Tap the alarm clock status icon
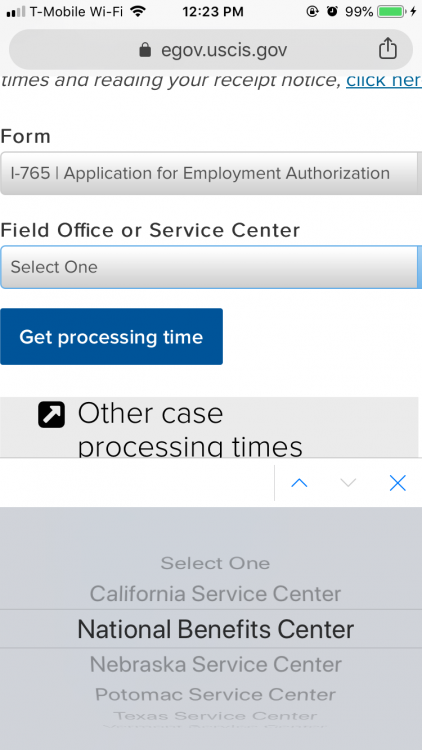The width and height of the screenshot is (422, 750). click(332, 11)
